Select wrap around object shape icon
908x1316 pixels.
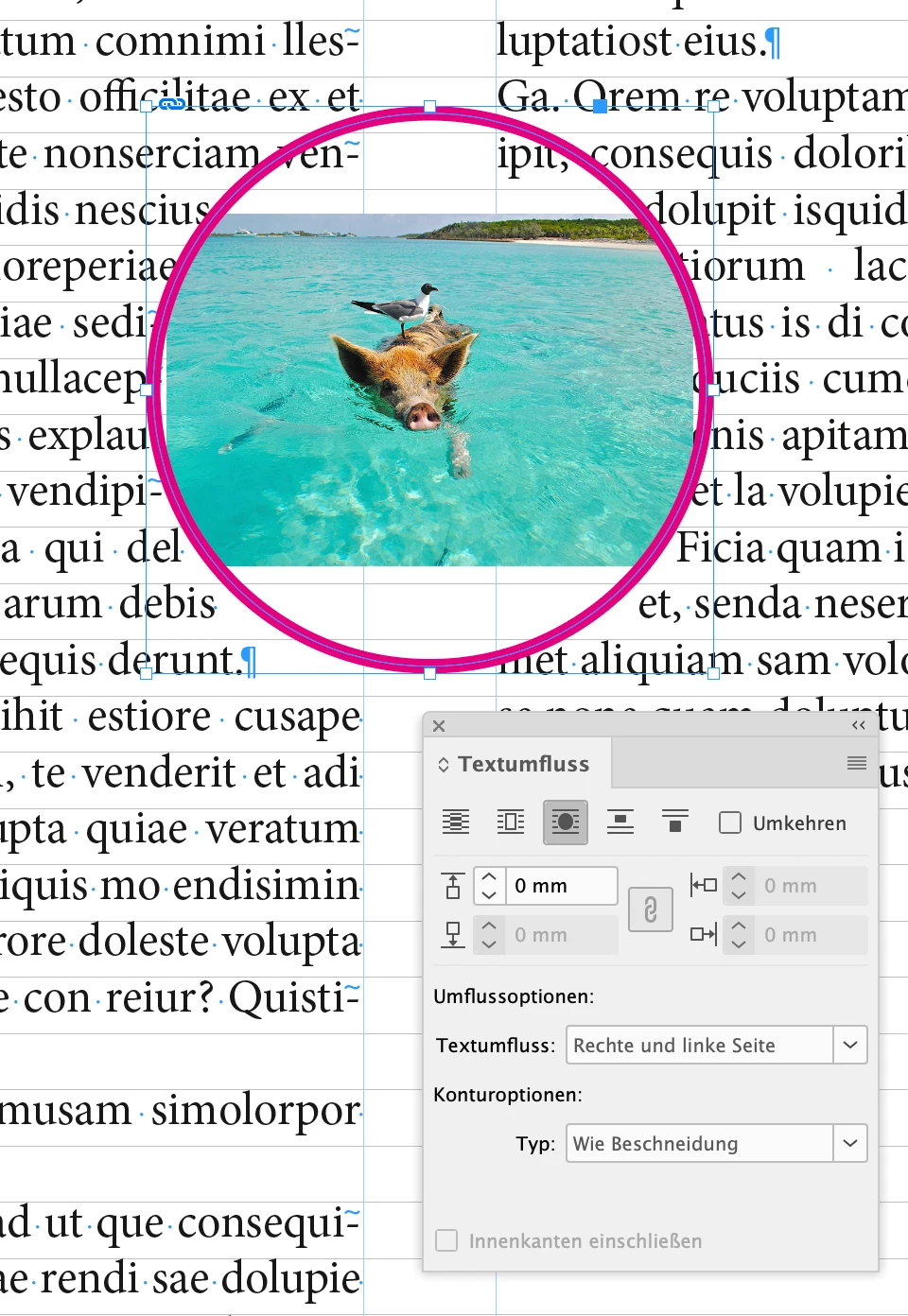point(566,822)
